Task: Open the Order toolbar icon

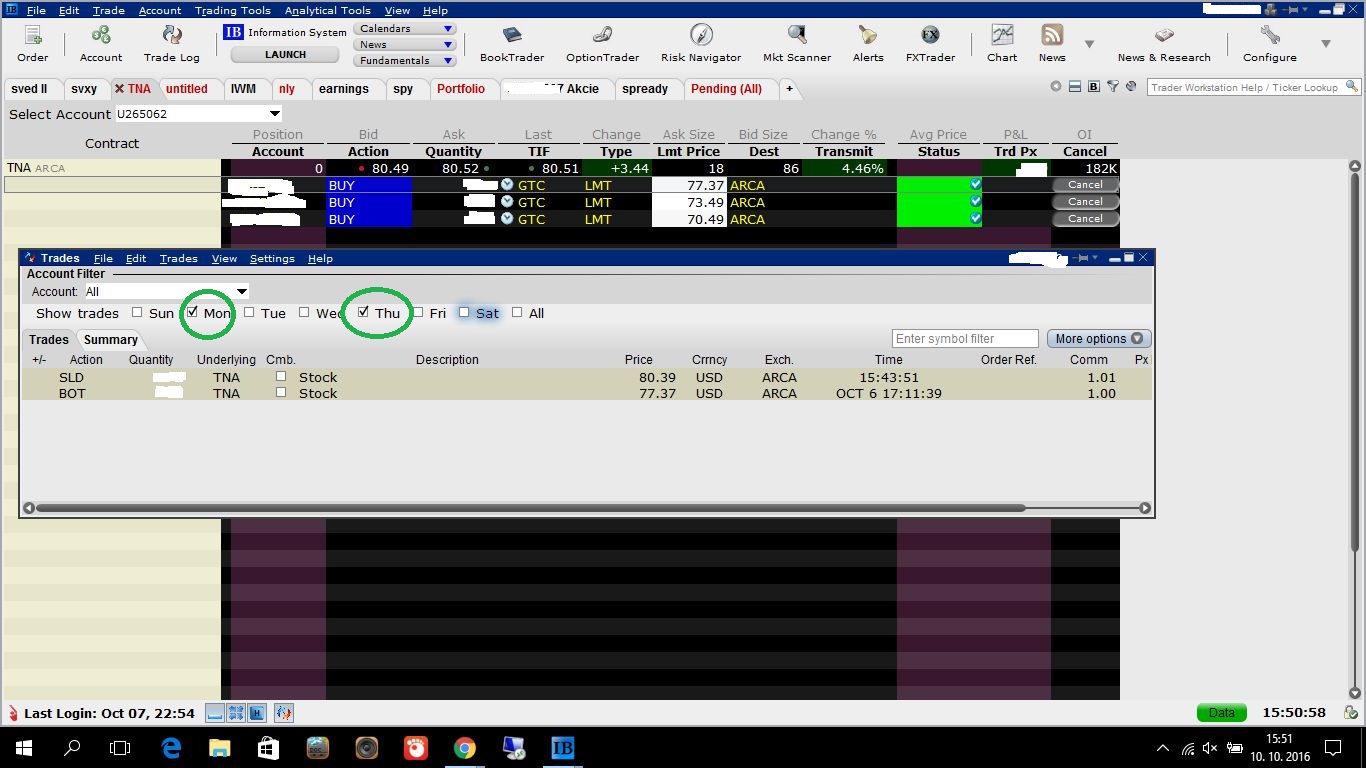Action: click(x=33, y=44)
